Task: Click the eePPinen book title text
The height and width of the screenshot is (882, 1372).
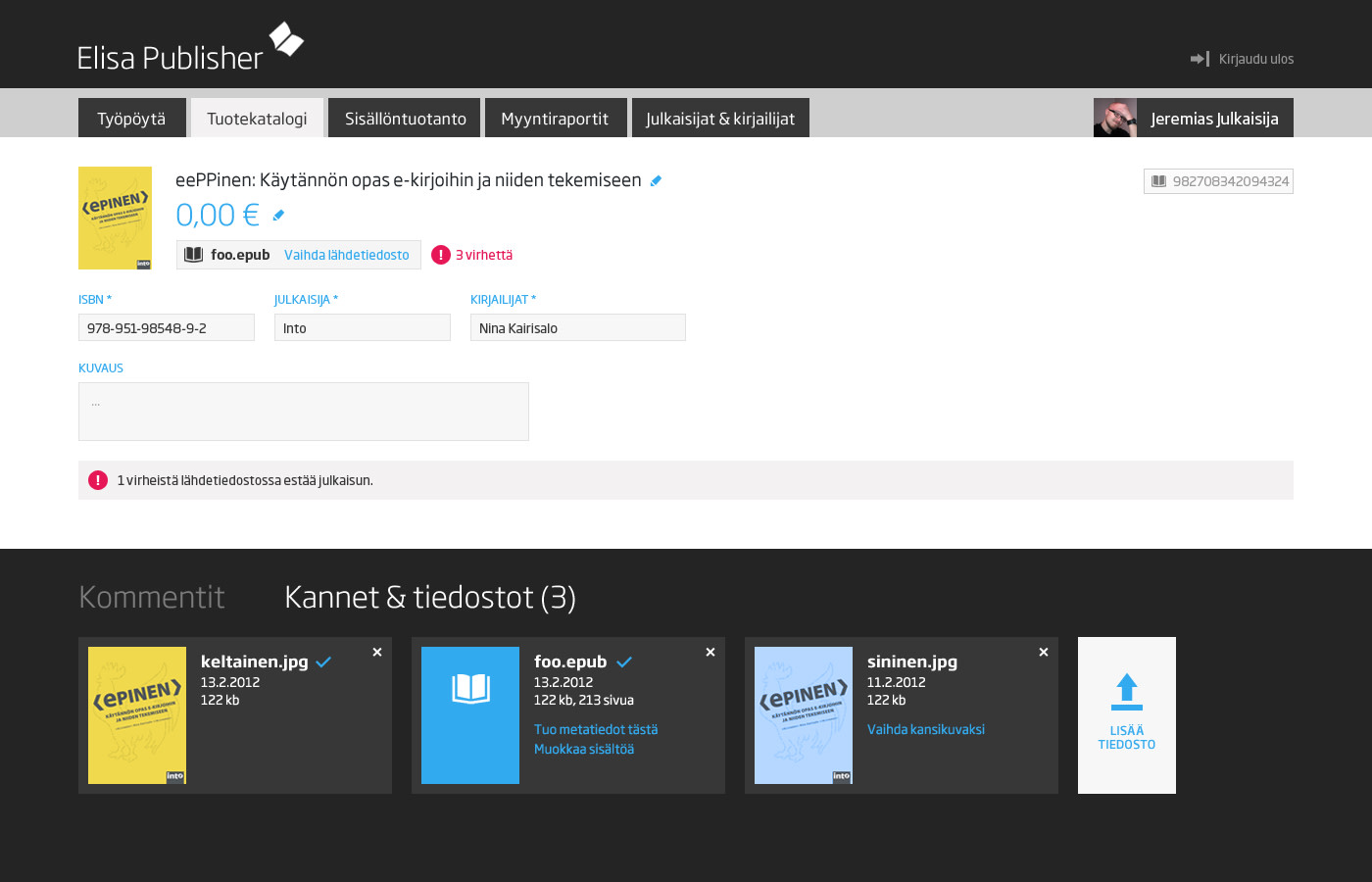Action: [x=409, y=180]
